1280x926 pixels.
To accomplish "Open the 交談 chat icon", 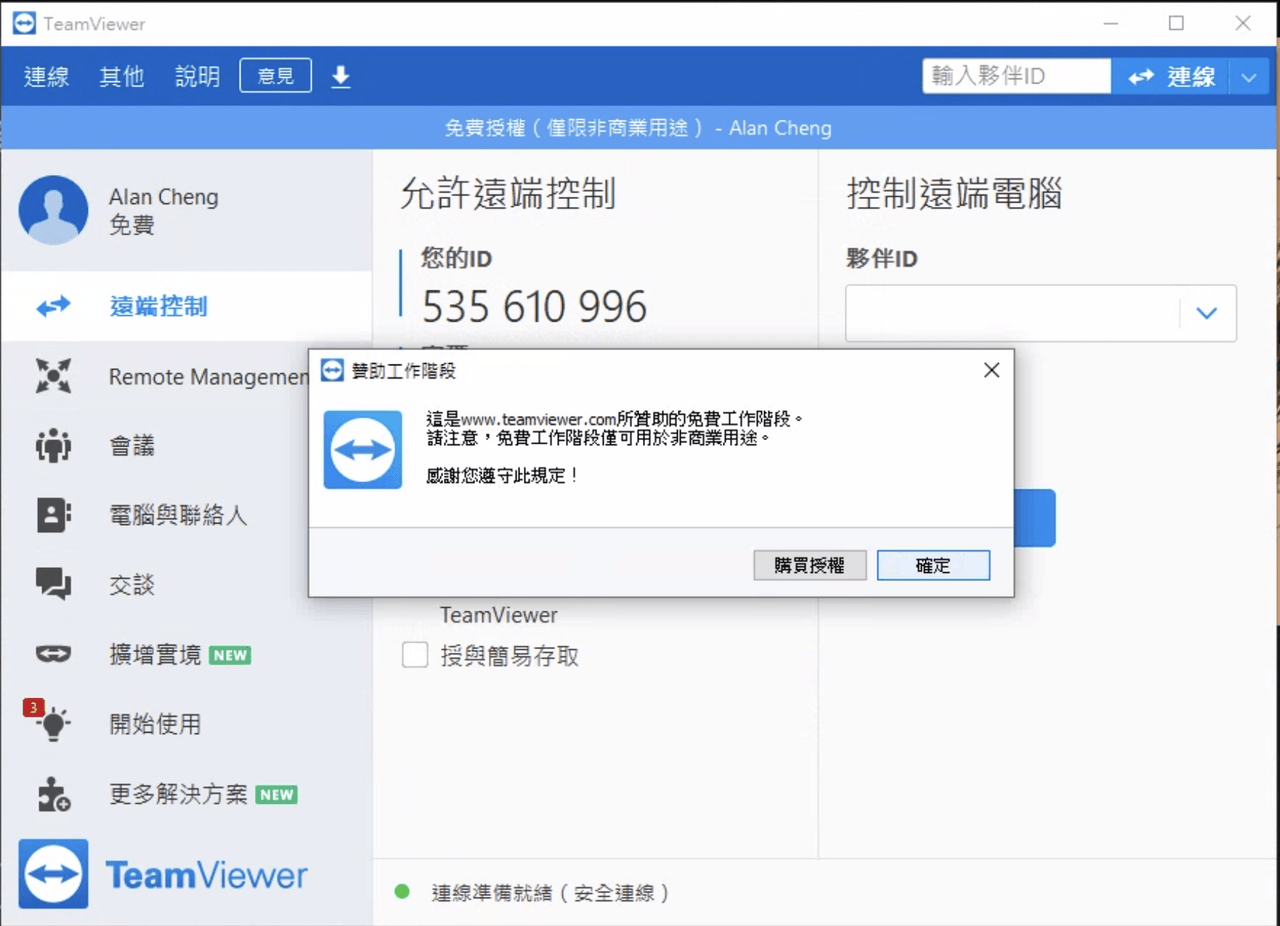I will (53, 584).
